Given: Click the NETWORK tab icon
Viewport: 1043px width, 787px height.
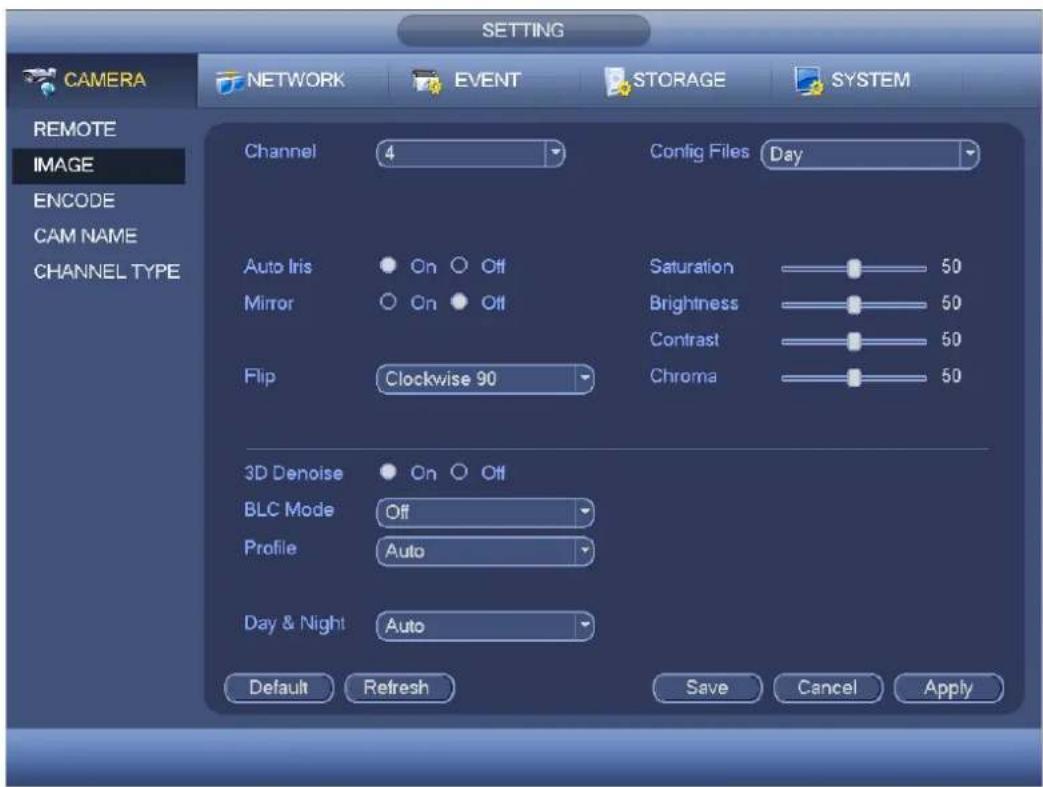Looking at the screenshot, I should click(x=229, y=82).
